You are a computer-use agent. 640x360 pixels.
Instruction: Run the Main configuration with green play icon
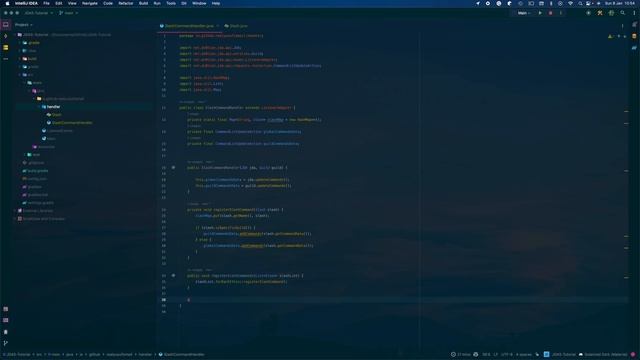540,13
